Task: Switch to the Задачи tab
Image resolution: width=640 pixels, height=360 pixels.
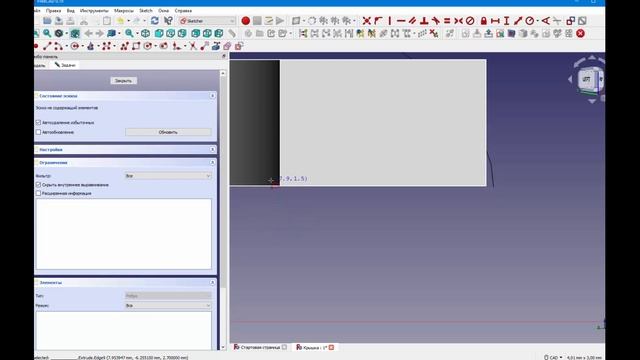Action: click(65, 65)
